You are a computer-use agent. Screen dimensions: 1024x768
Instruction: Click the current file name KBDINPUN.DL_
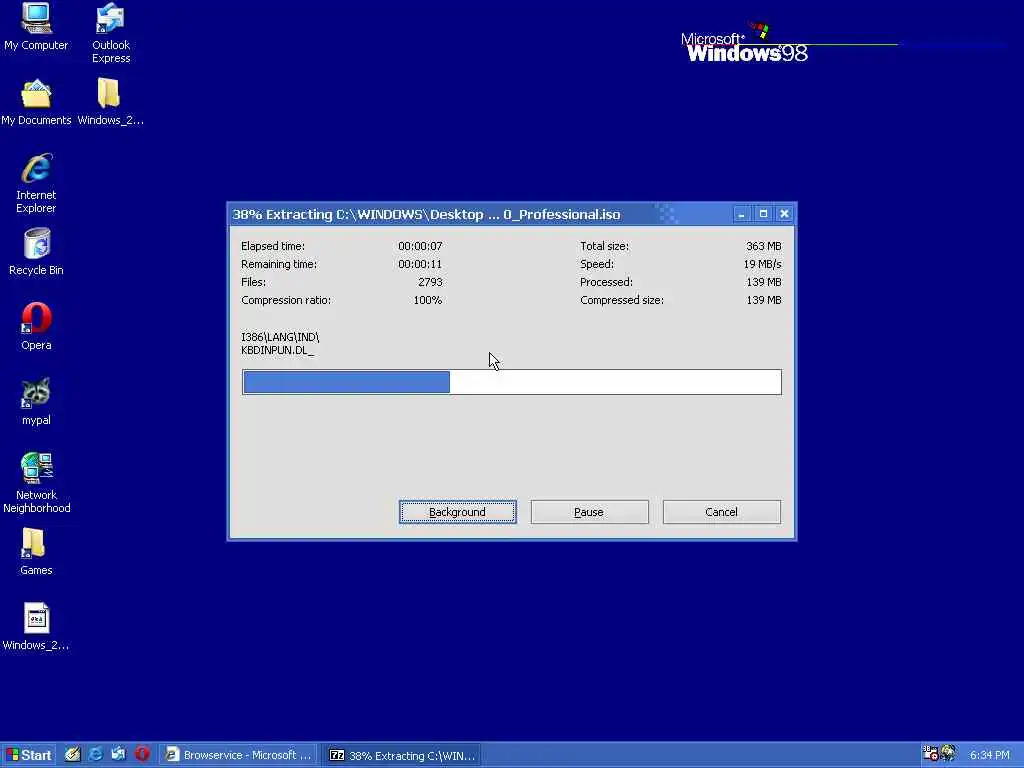coord(278,351)
